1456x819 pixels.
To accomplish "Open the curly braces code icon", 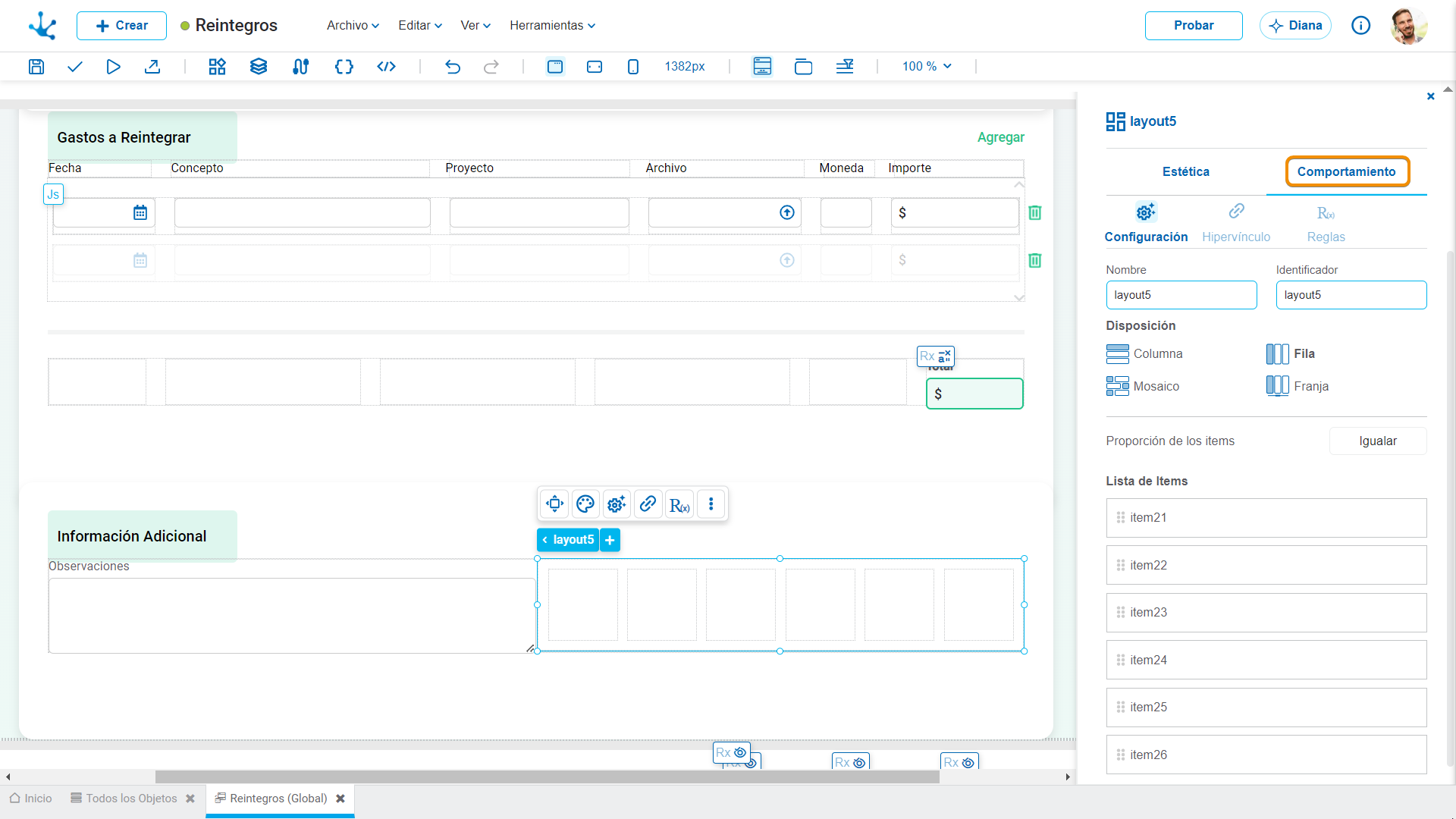I will pyautogui.click(x=344, y=67).
